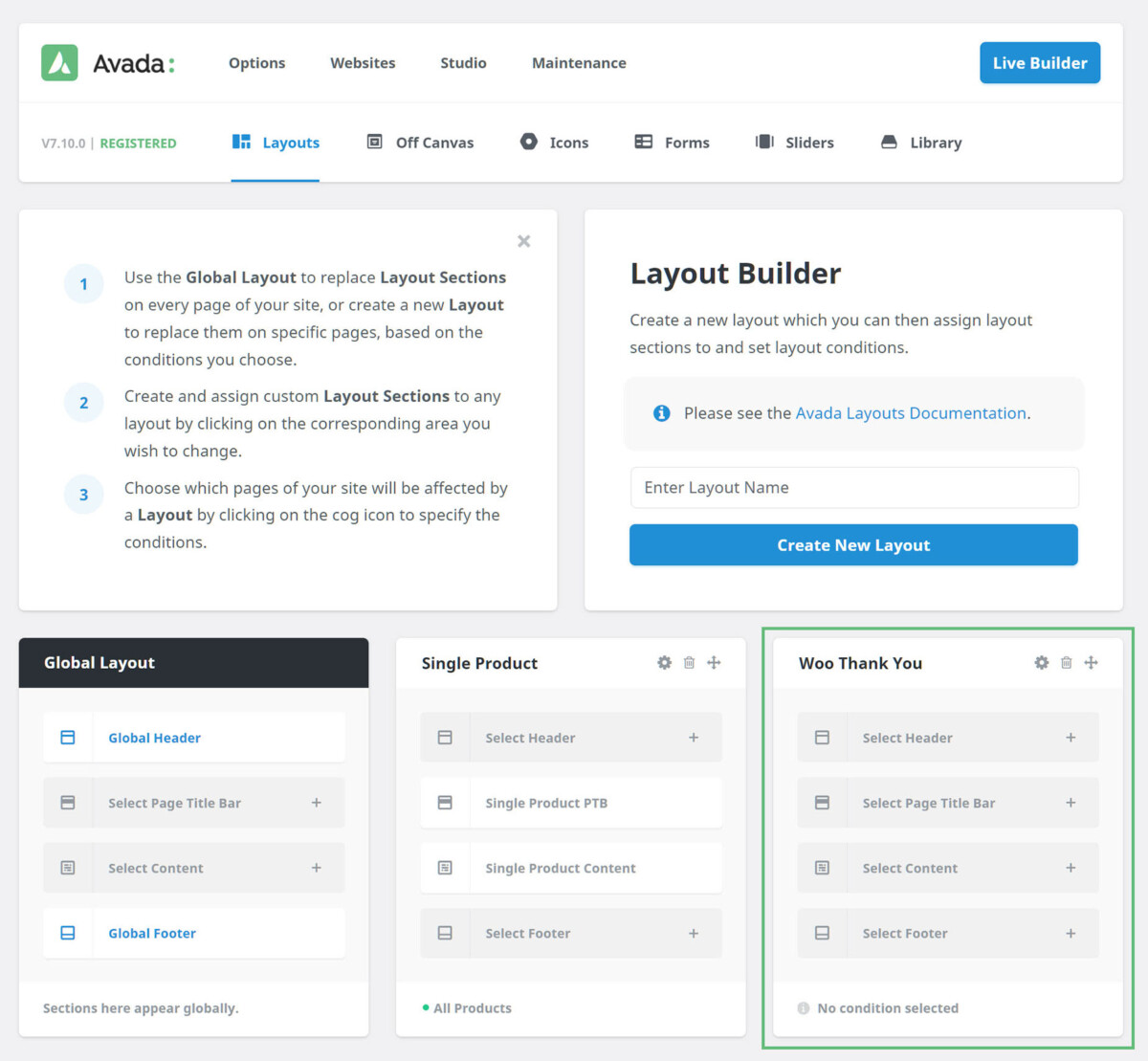Screen dimensions: 1148x1061
Task: Click the info icon beside the documentation notice
Action: click(x=662, y=413)
